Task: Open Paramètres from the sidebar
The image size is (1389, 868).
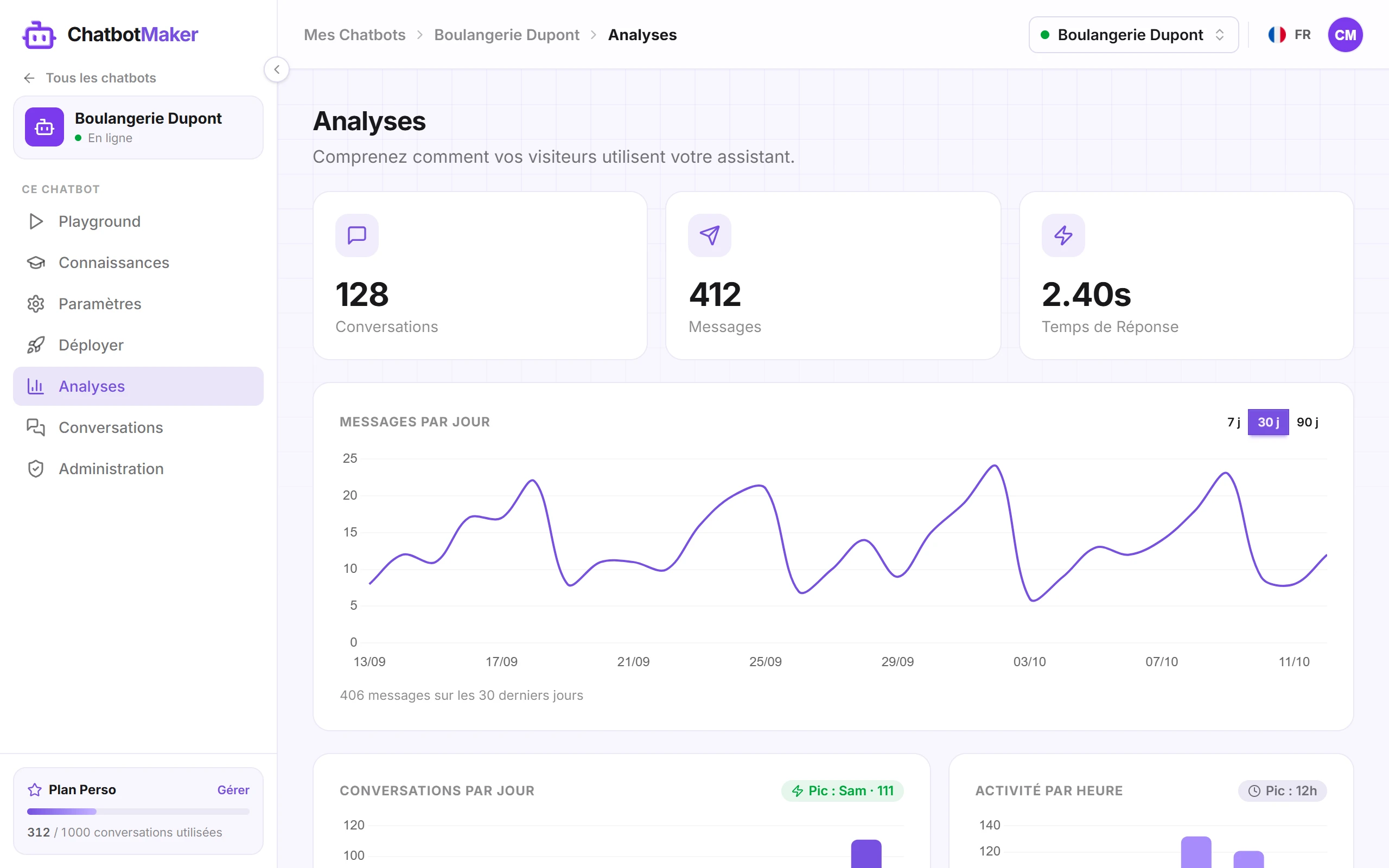Action: point(138,304)
